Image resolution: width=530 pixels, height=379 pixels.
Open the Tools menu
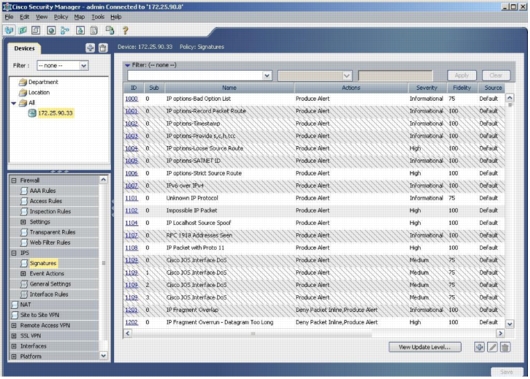(98, 17)
